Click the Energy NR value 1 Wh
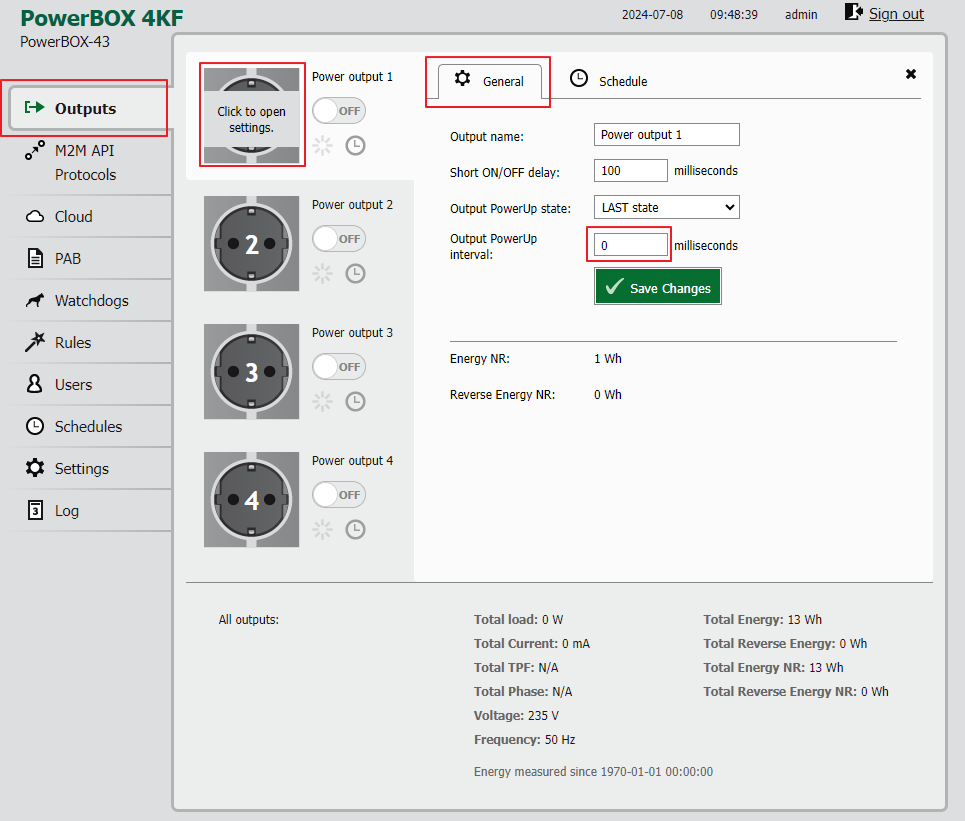This screenshot has height=821, width=965. pyautogui.click(x=608, y=359)
